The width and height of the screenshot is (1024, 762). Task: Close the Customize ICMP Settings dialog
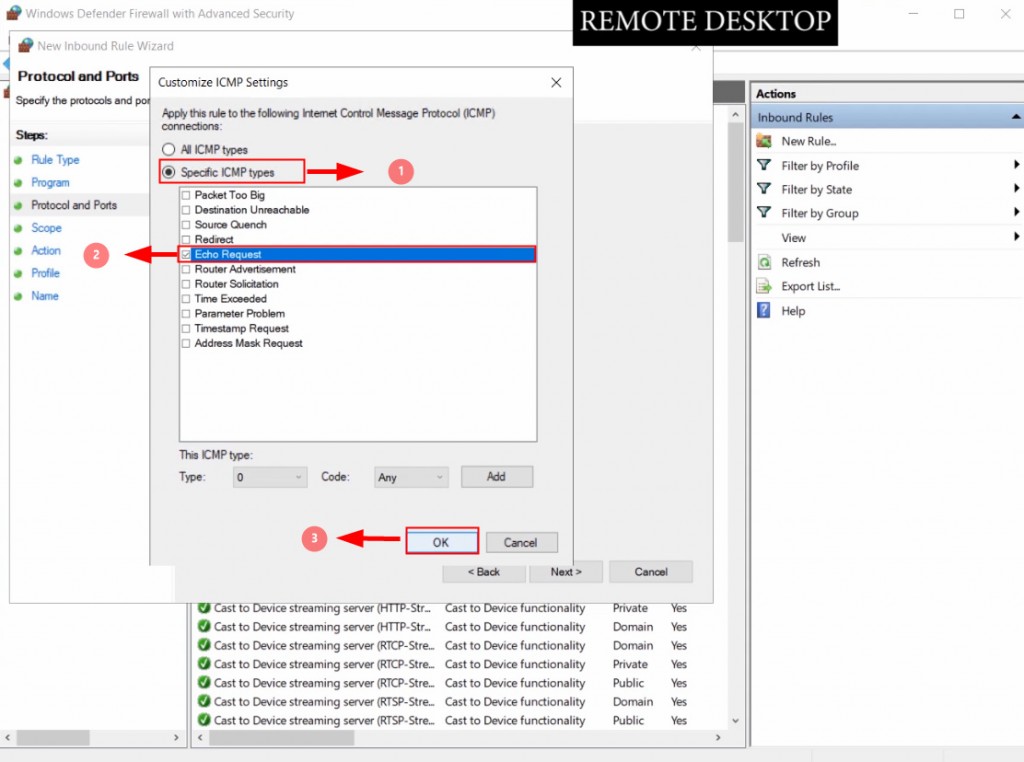556,82
